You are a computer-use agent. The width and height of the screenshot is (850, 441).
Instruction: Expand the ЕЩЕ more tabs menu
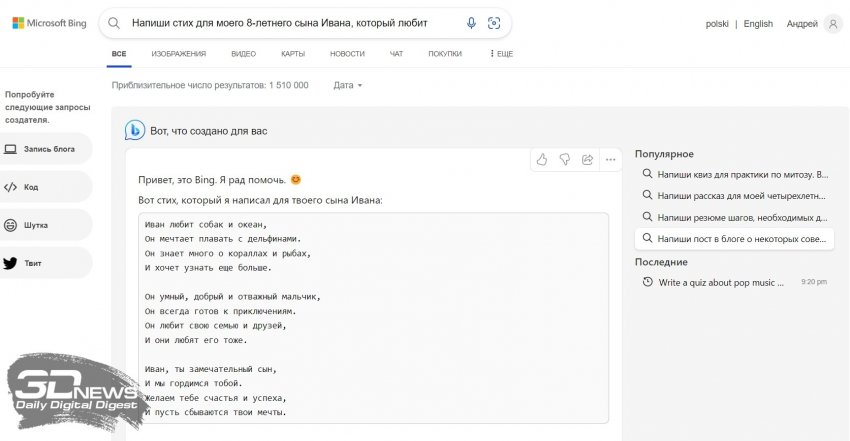[x=500, y=54]
